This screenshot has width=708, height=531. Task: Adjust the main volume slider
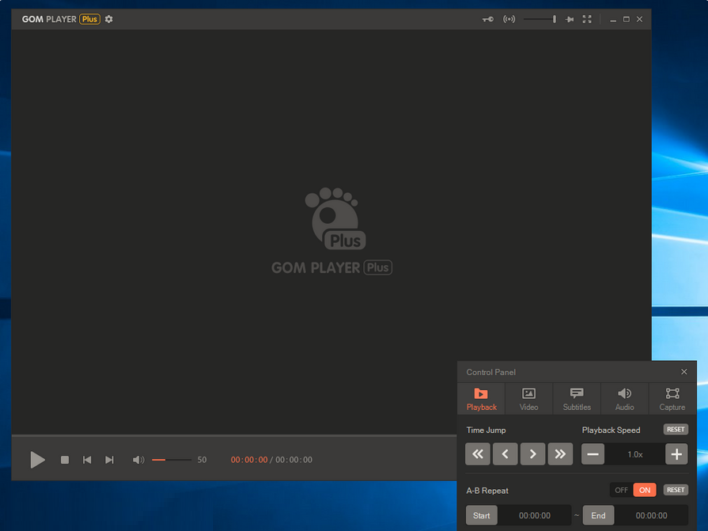[x=172, y=460]
